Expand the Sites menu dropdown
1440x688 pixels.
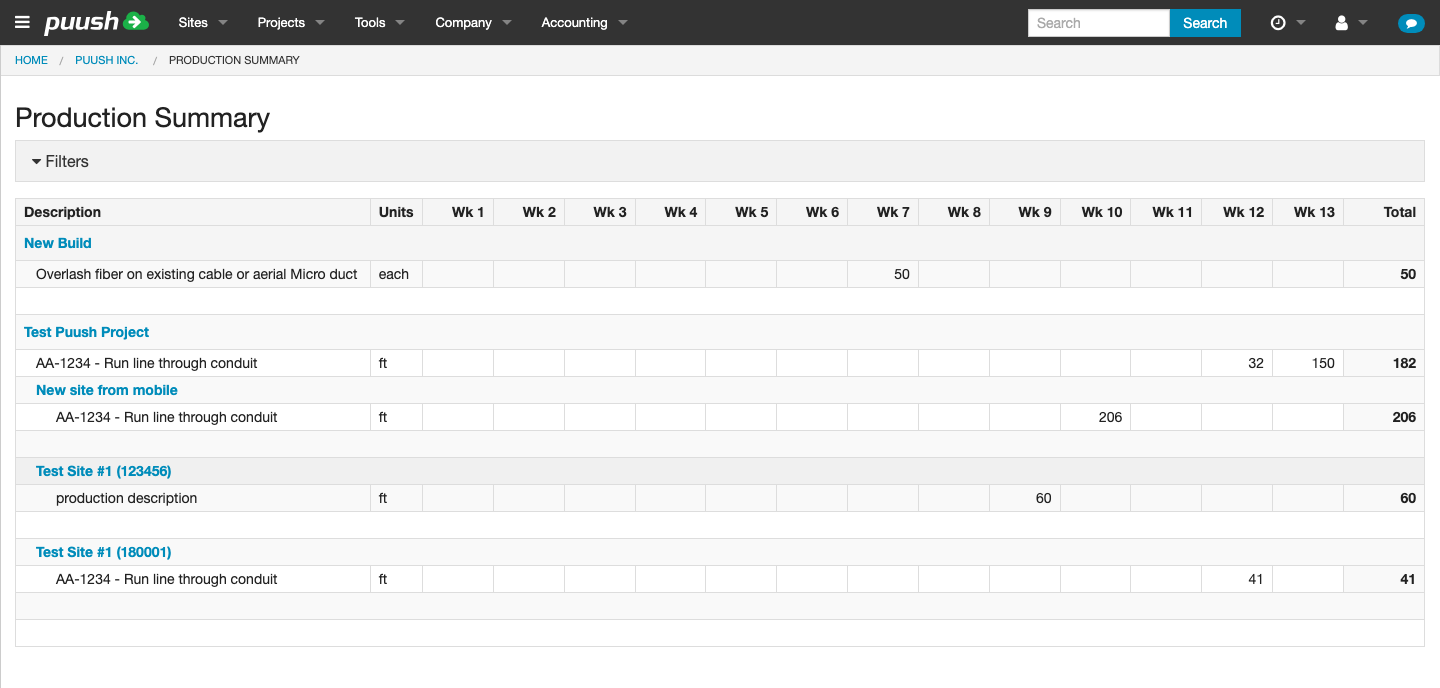195,22
